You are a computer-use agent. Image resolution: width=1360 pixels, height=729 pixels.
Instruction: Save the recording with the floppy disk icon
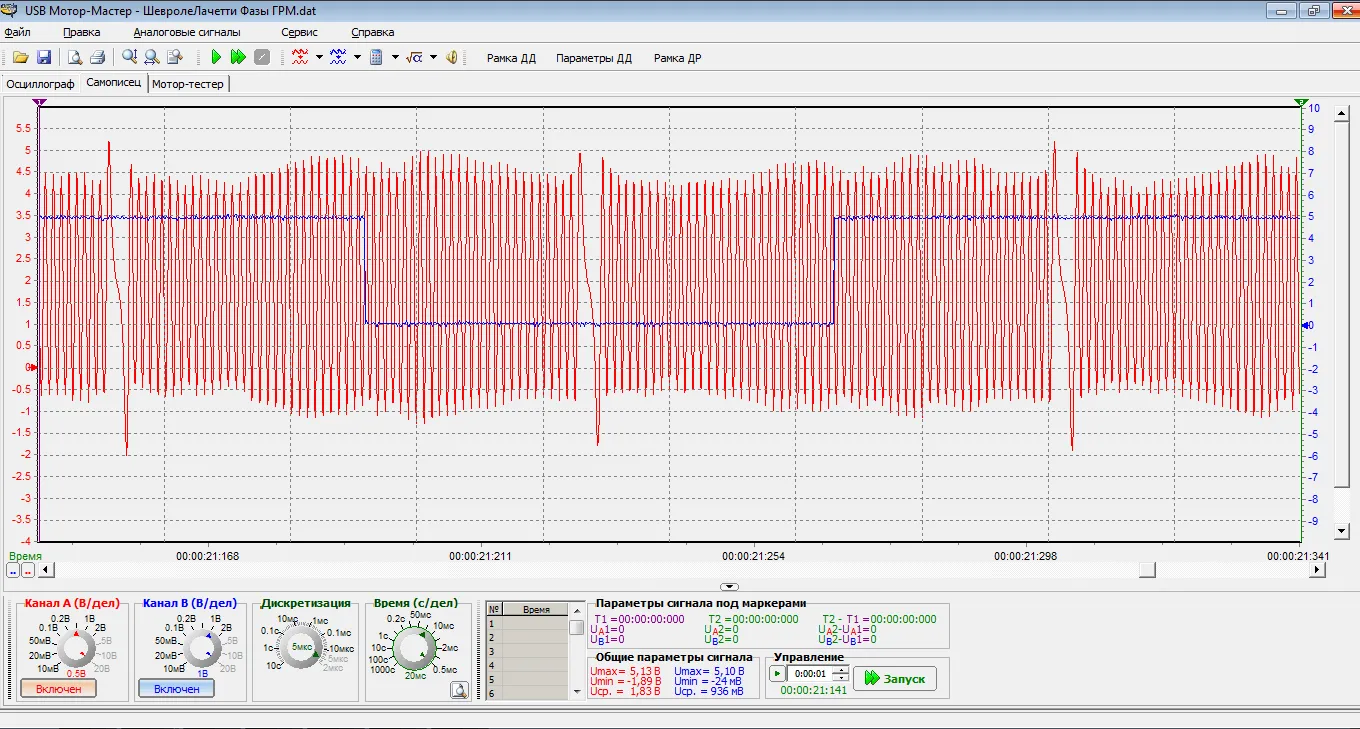click(x=44, y=57)
